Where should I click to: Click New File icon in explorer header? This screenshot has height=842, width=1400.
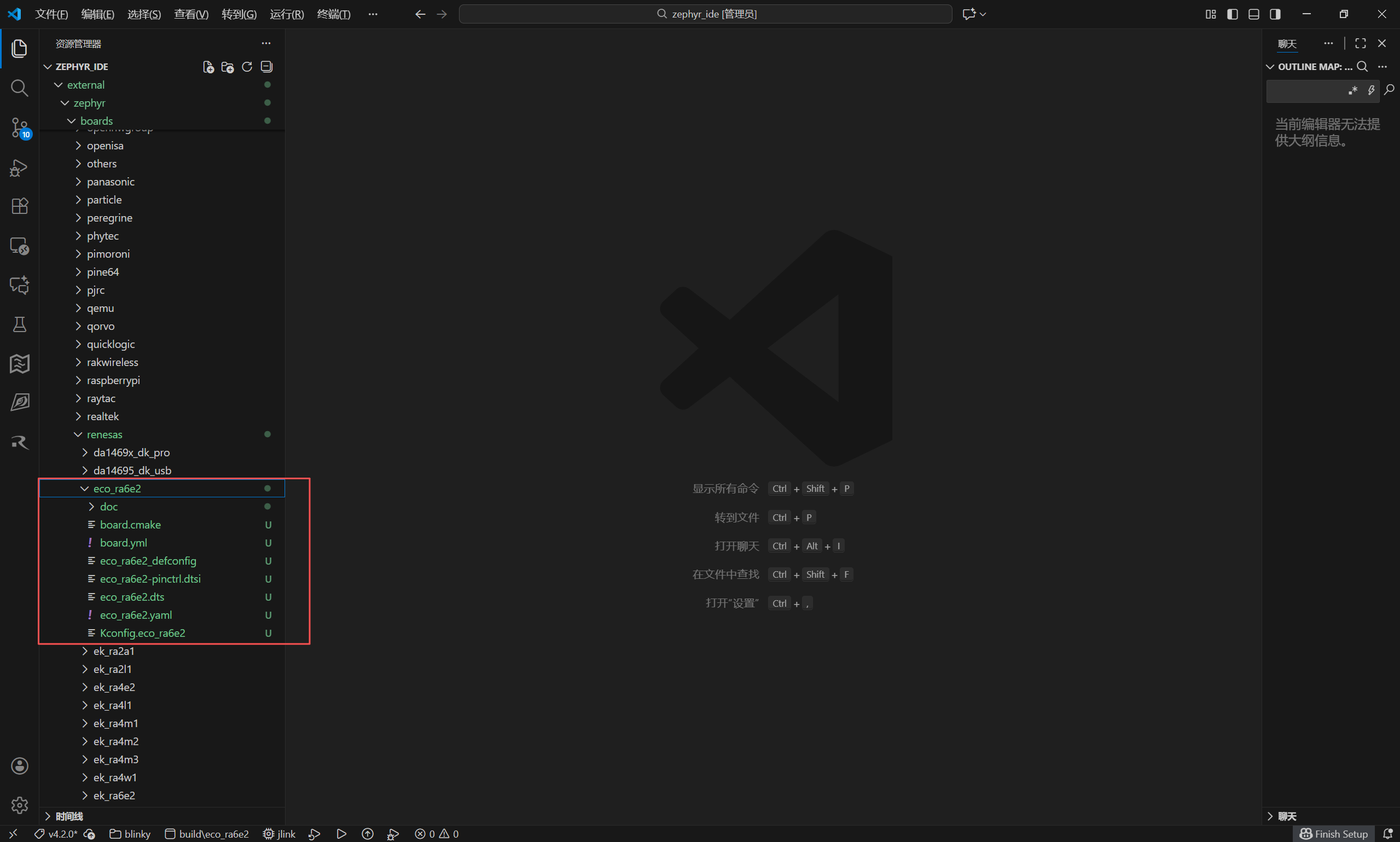(x=208, y=67)
